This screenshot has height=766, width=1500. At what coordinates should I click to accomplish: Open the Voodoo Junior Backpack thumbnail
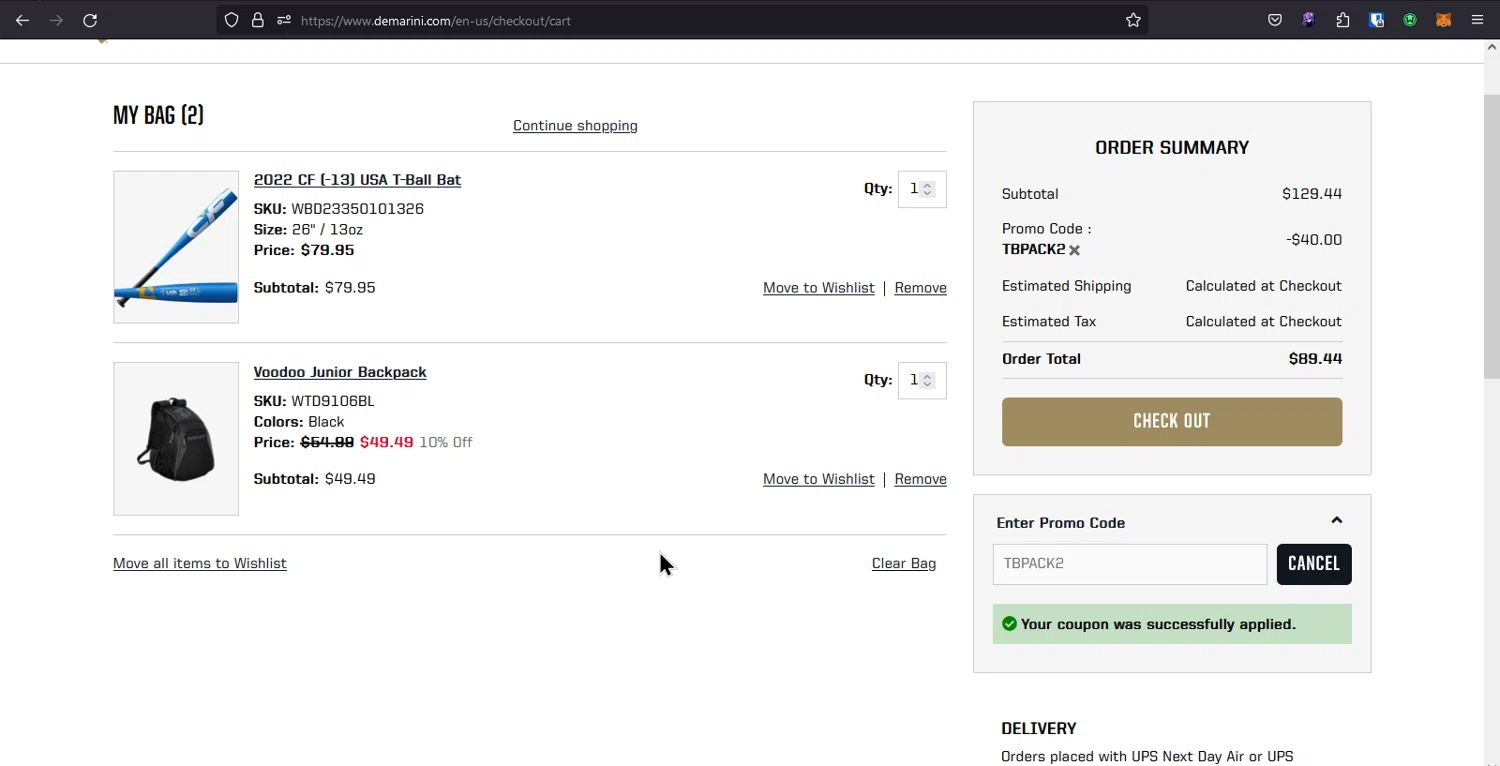[x=176, y=439]
